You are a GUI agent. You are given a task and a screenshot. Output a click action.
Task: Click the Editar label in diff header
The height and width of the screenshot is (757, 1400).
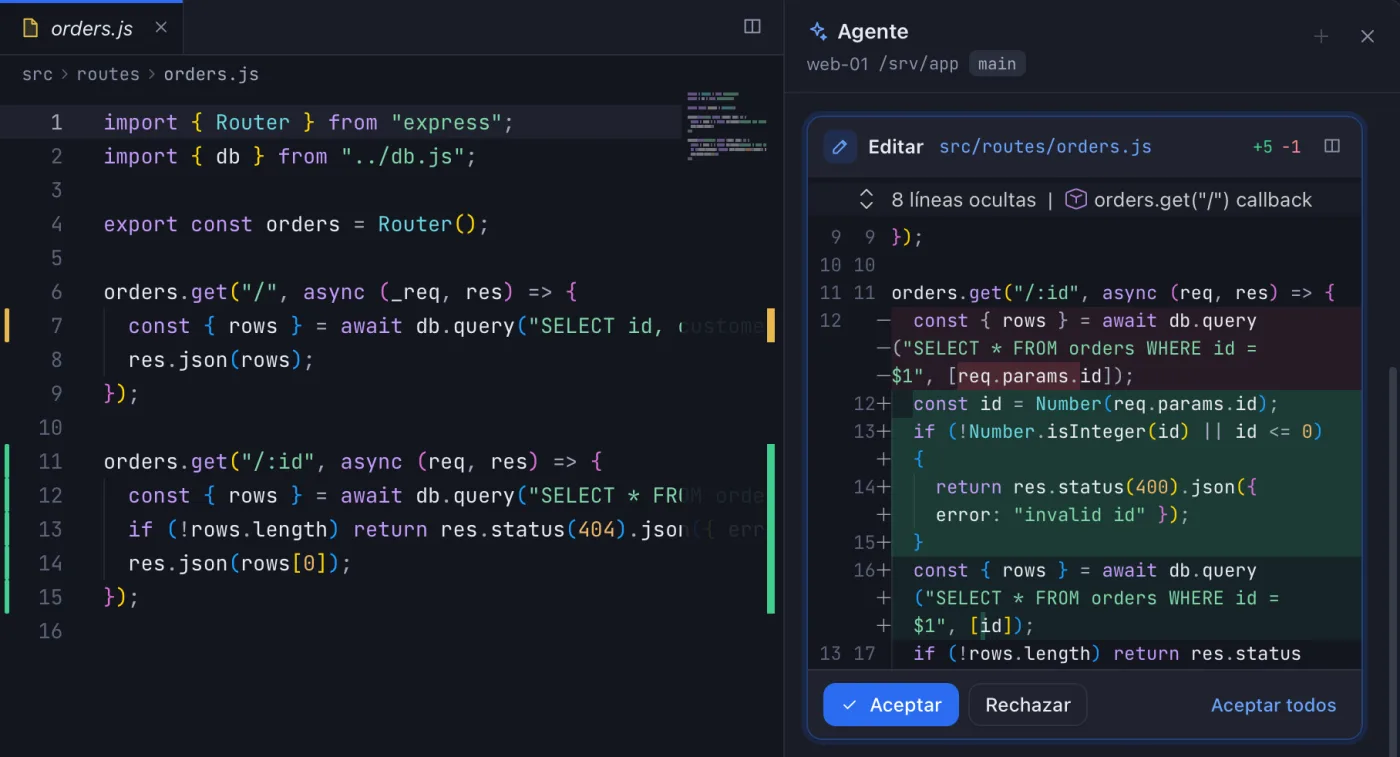(x=895, y=147)
